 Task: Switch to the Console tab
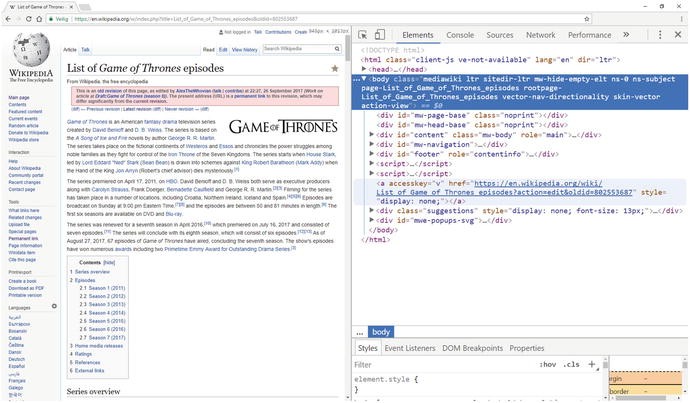click(460, 35)
